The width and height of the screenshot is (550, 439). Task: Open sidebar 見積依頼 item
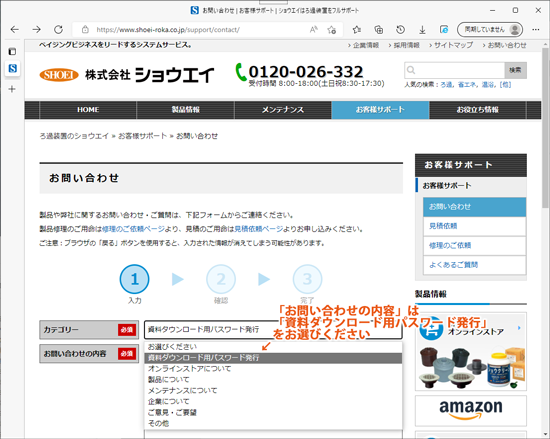[x=474, y=226]
